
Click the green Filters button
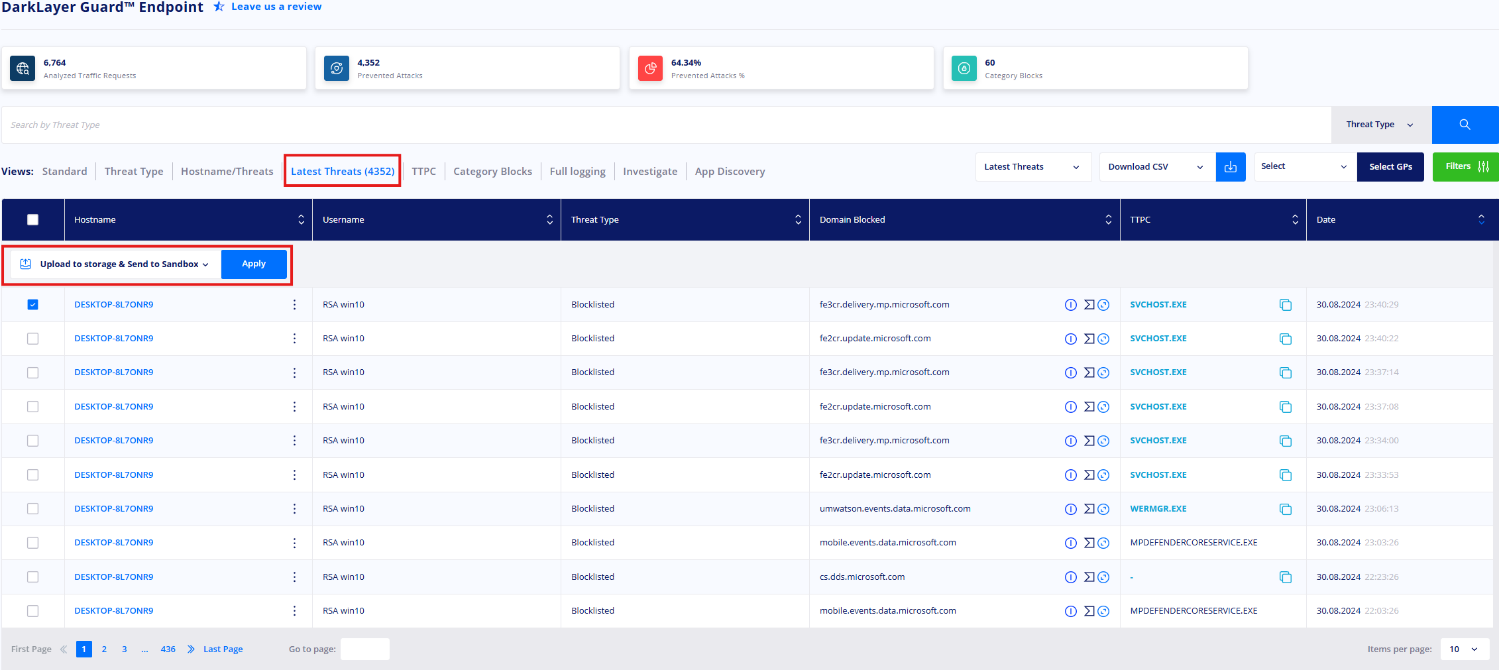pyautogui.click(x=1465, y=167)
